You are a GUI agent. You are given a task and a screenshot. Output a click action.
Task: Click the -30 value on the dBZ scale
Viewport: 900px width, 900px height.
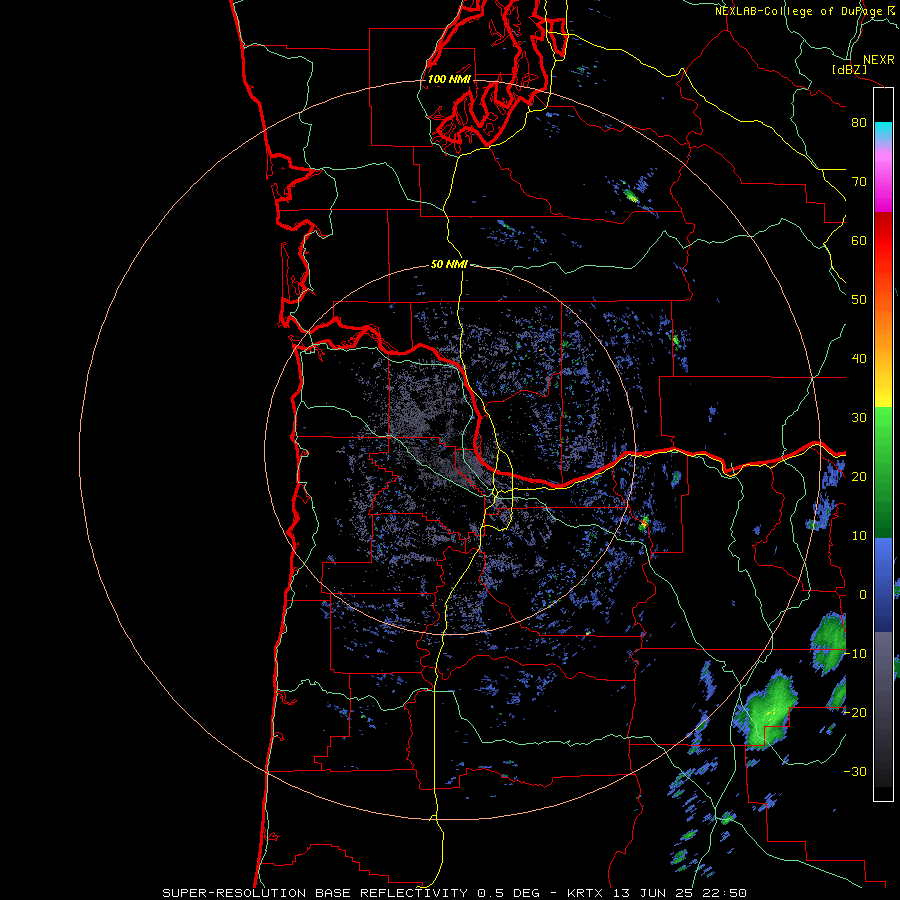click(855, 772)
